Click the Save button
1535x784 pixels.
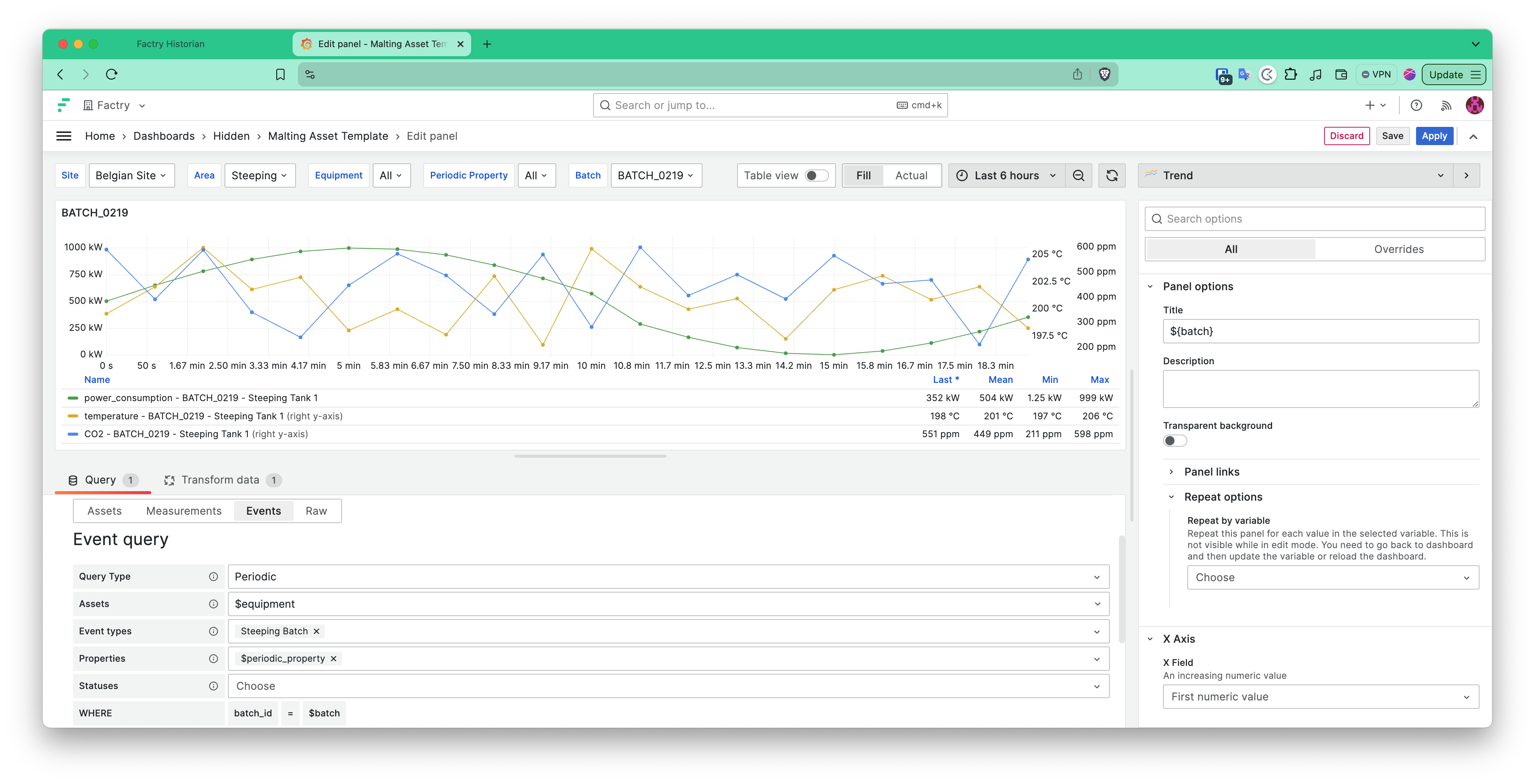(1393, 136)
